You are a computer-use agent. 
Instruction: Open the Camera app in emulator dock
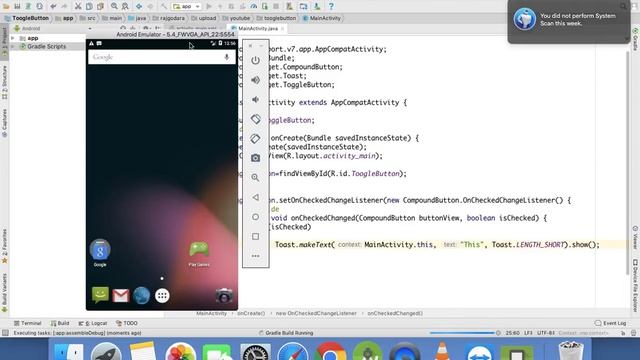coord(224,296)
